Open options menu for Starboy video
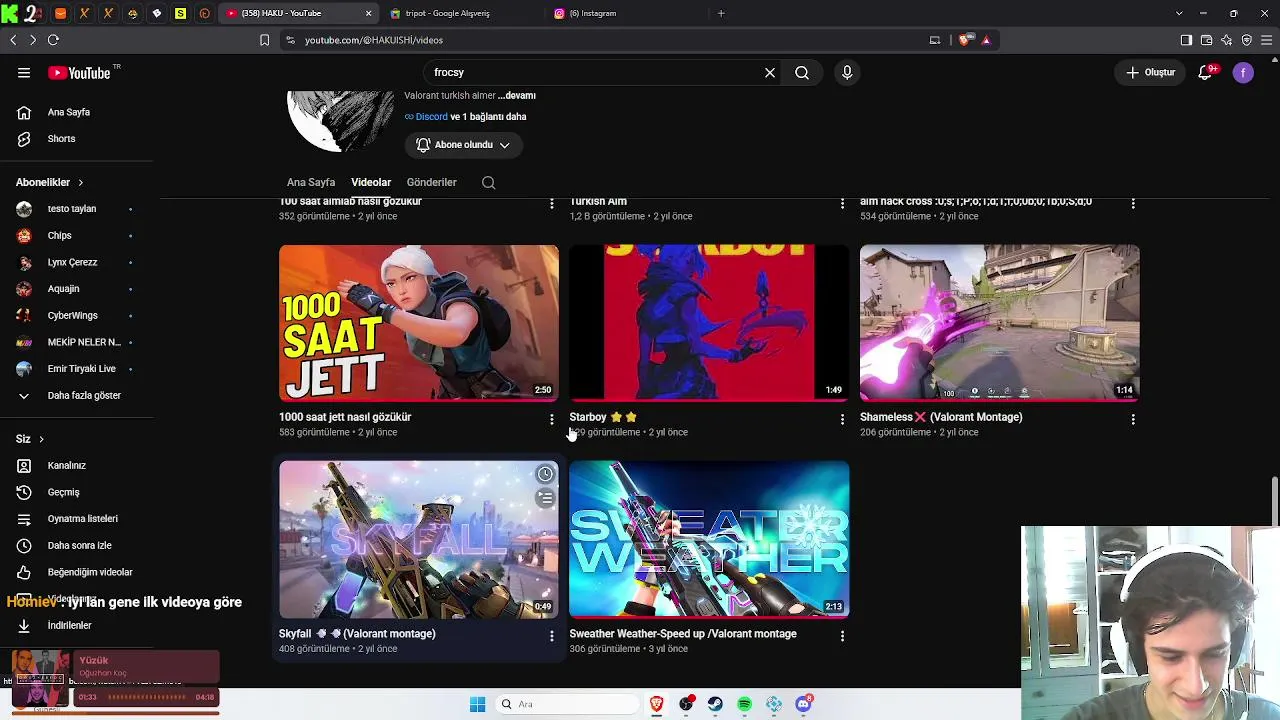This screenshot has width=1280, height=720. pyautogui.click(x=842, y=419)
